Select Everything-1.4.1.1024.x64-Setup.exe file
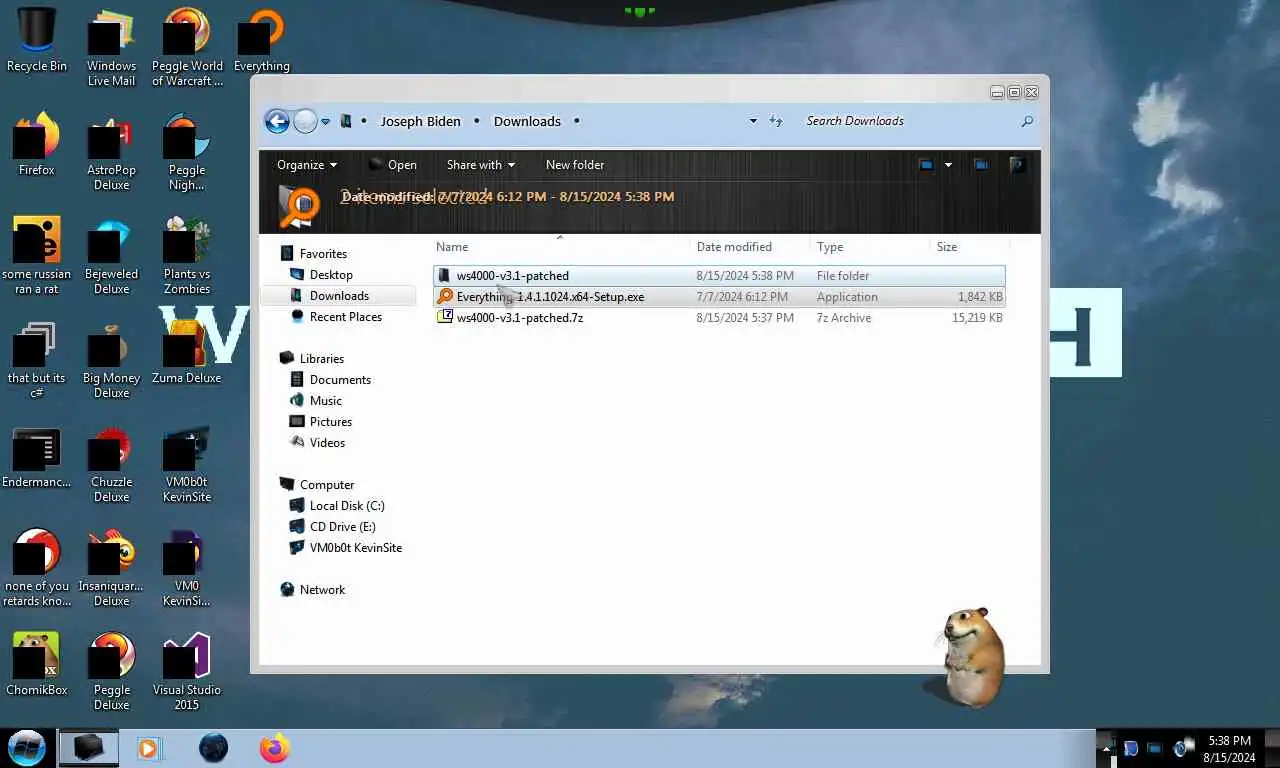Viewport: 1280px width, 768px height. (719, 297)
